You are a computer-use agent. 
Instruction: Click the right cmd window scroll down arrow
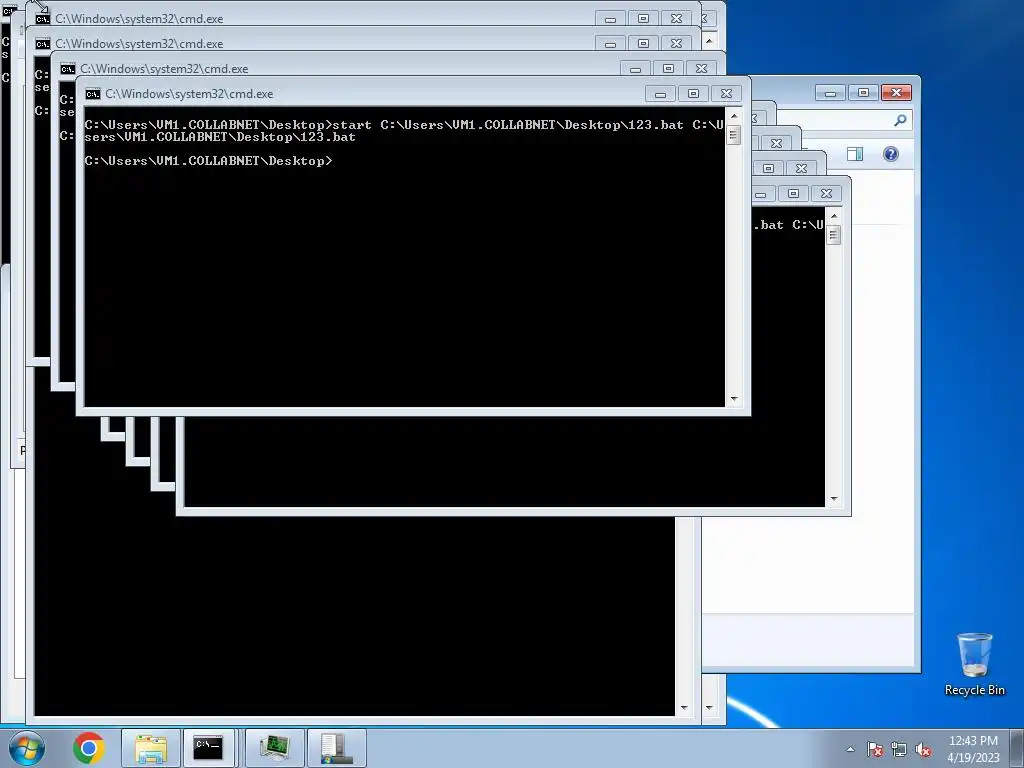(834, 499)
